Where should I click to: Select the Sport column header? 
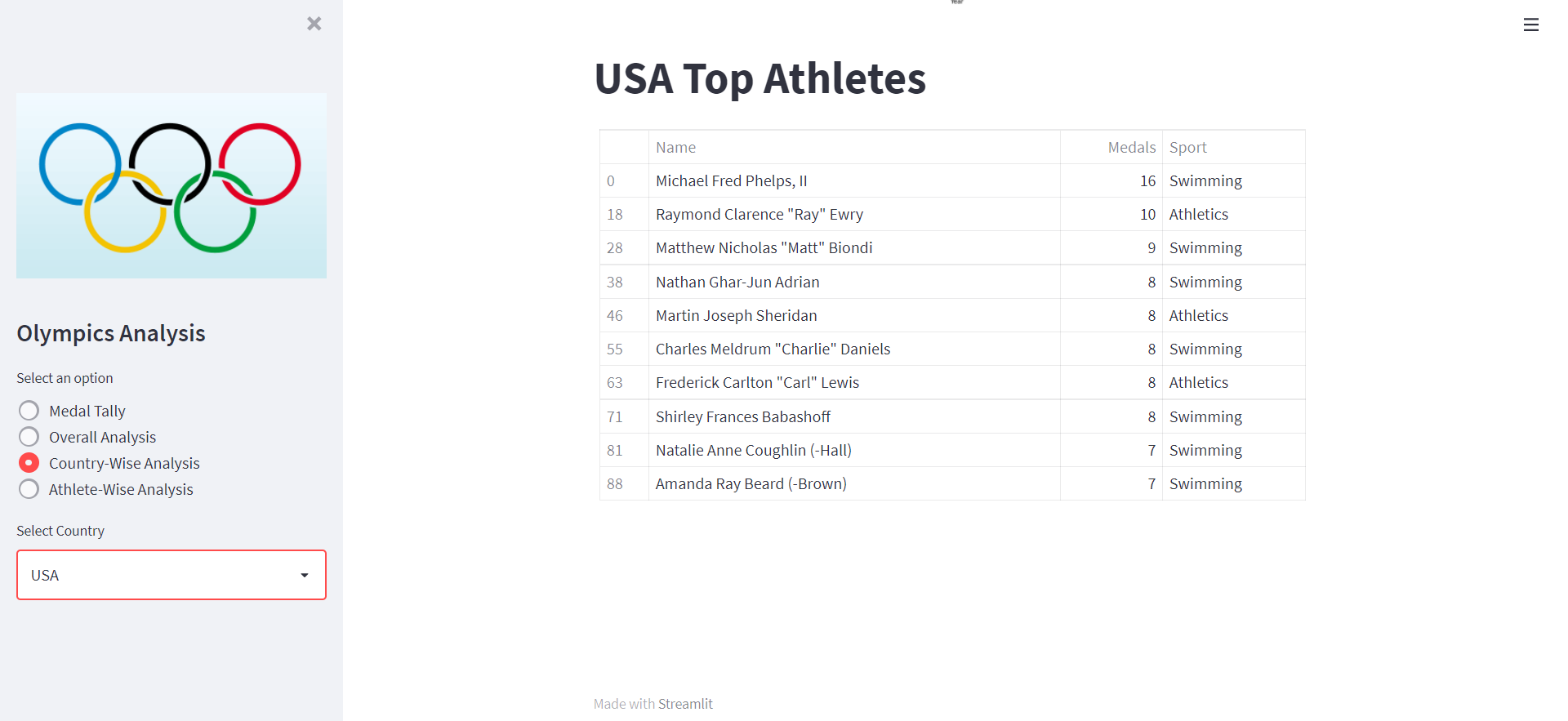click(1187, 147)
